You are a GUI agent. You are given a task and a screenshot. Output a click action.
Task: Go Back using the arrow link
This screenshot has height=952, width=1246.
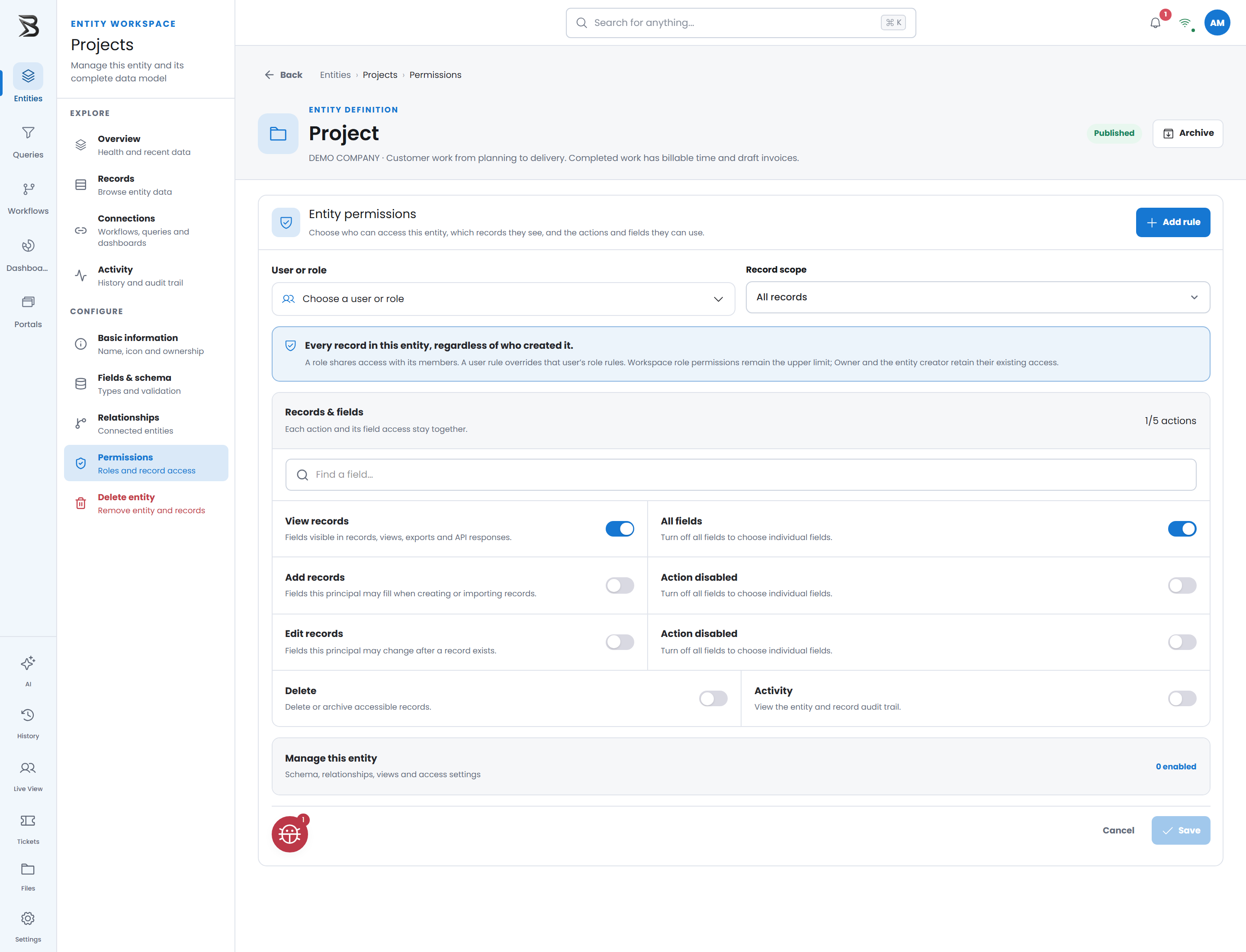pos(283,75)
